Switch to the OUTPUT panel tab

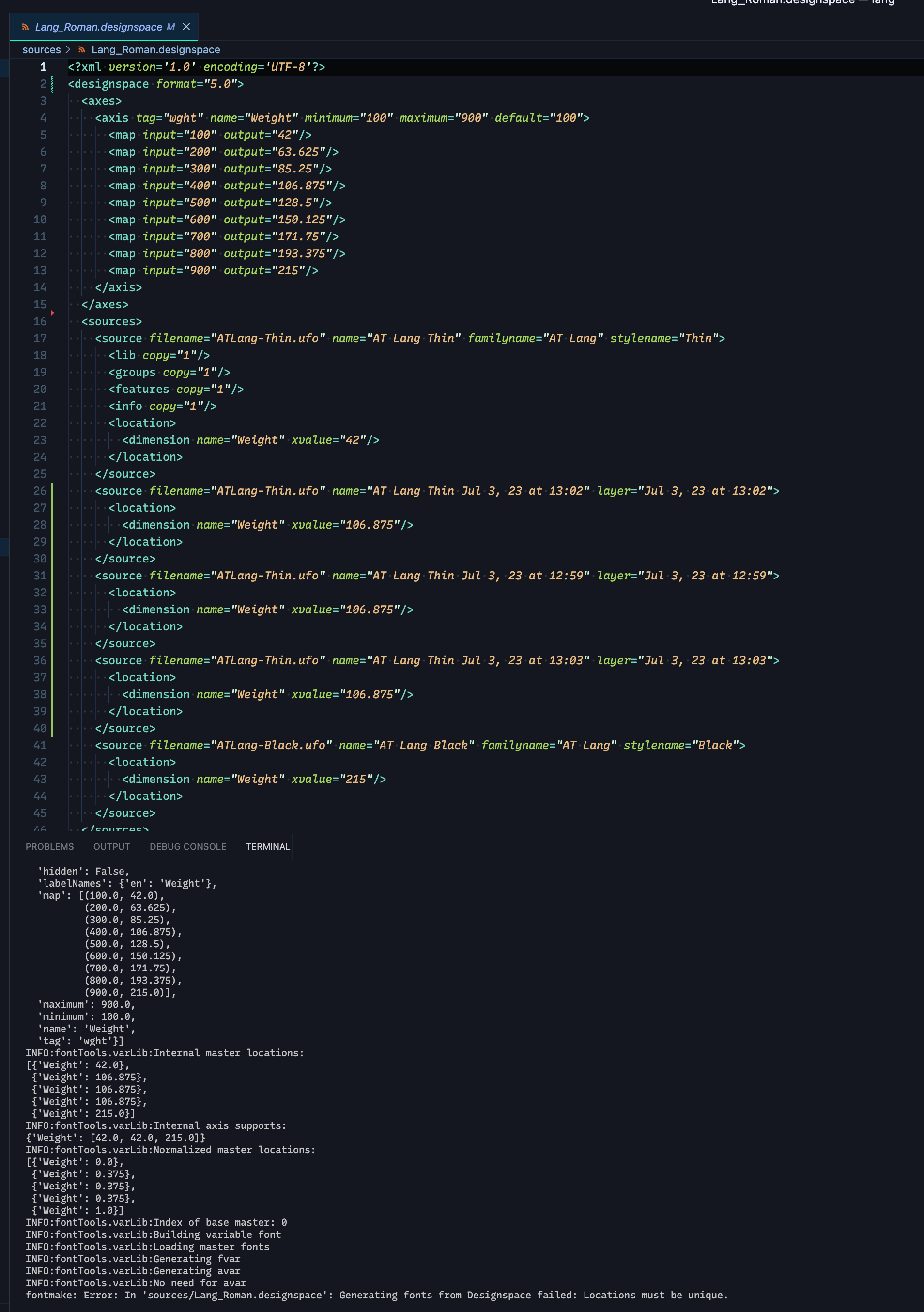[112, 846]
